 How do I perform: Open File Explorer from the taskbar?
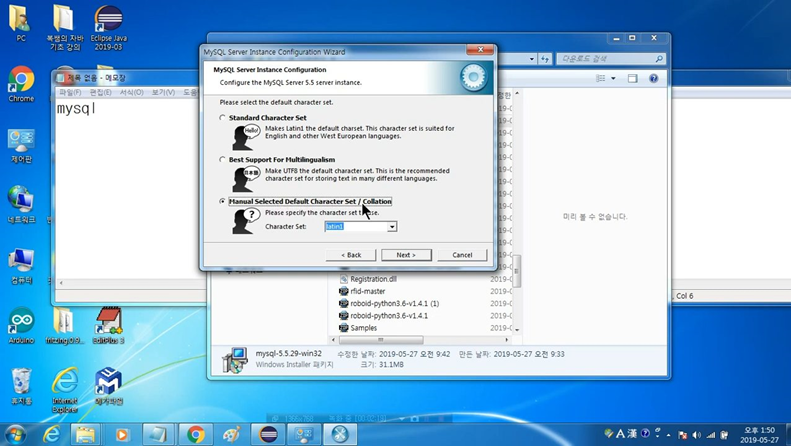(86, 434)
